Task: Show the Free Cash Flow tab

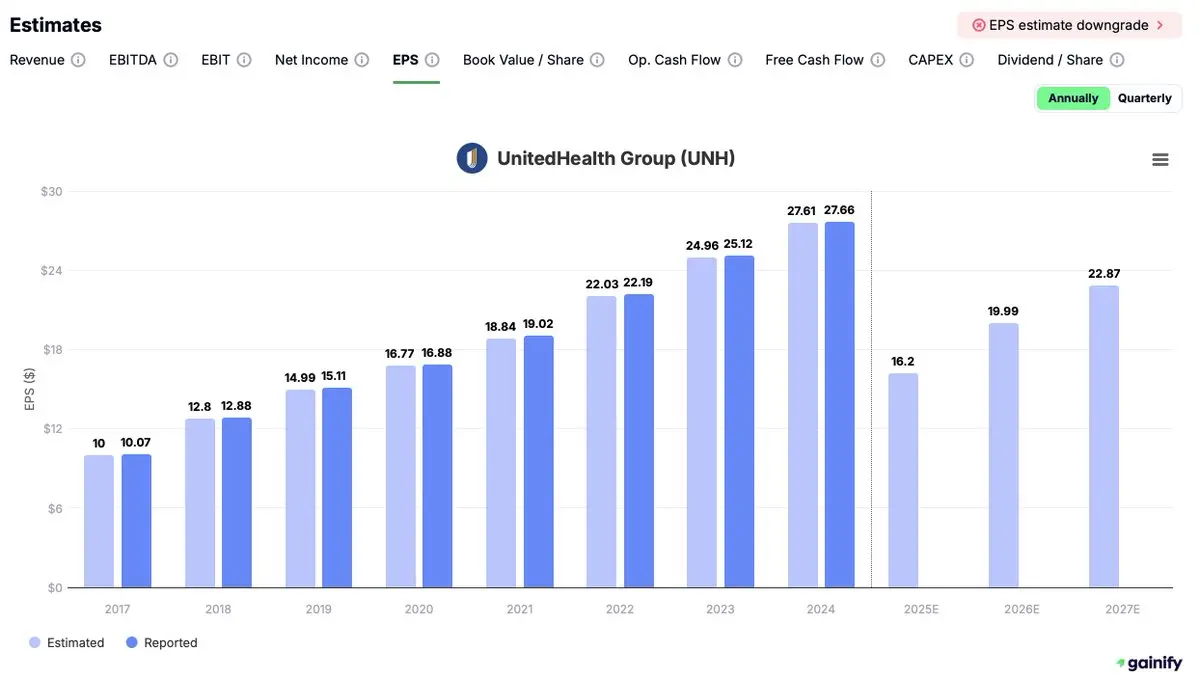Action: coord(814,60)
